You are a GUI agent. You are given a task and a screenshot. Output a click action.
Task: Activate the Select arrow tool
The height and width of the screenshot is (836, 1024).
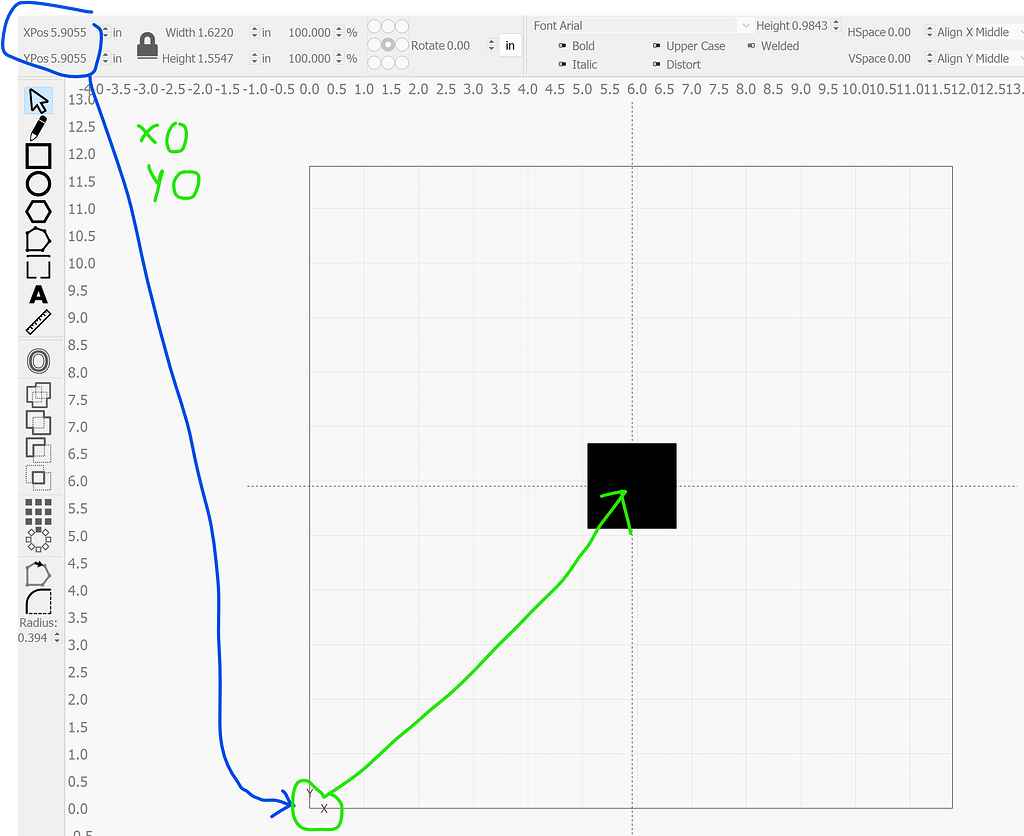[38, 100]
